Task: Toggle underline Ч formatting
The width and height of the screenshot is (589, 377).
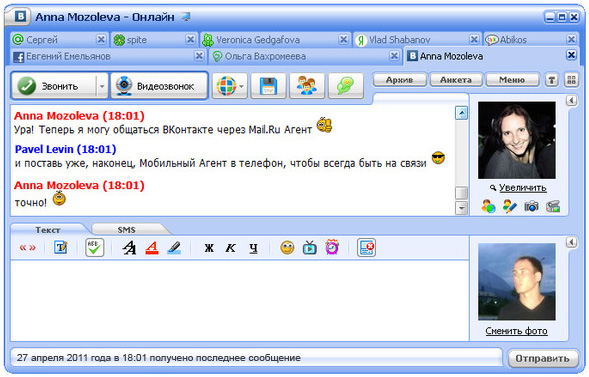Action: pos(254,247)
